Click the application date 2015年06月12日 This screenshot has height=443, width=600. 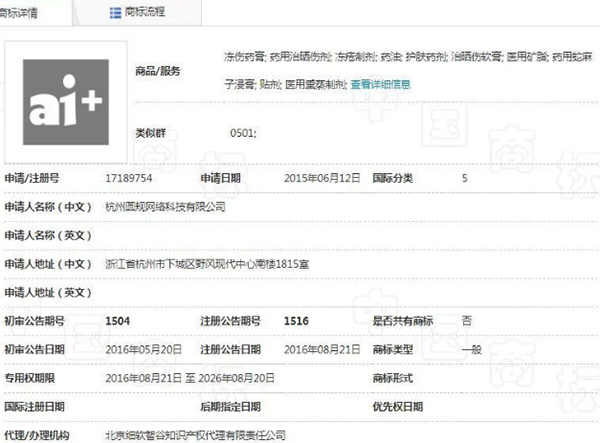(x=322, y=178)
